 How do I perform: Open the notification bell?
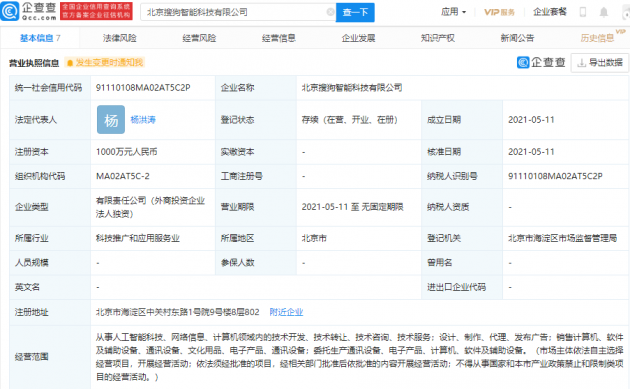(603, 12)
